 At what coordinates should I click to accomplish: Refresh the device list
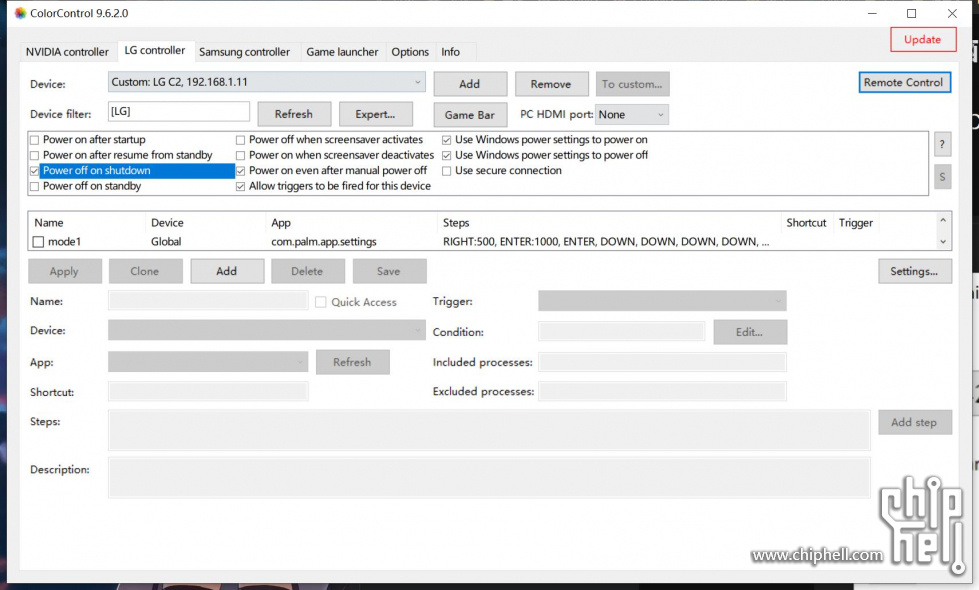pyautogui.click(x=293, y=114)
